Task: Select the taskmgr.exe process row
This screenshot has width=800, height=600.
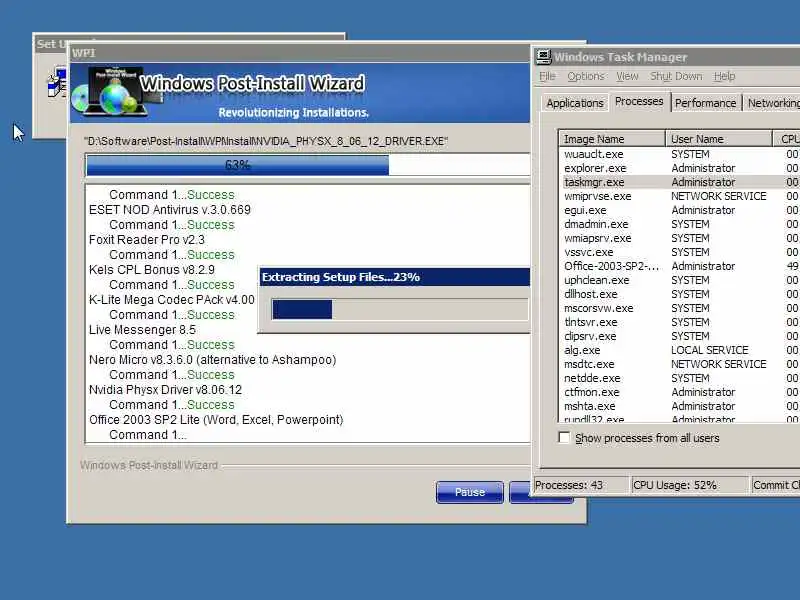Action: 680,182
